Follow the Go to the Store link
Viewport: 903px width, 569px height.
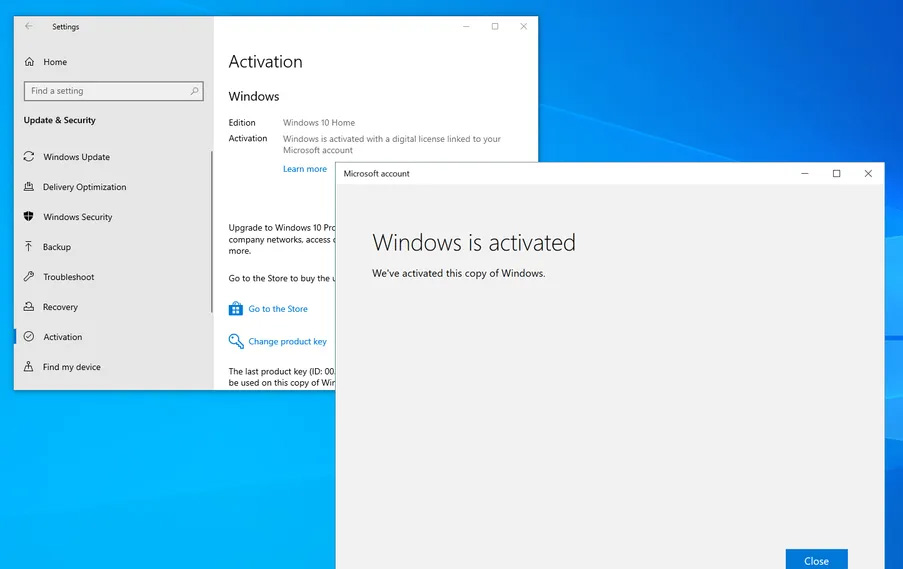[x=278, y=309]
